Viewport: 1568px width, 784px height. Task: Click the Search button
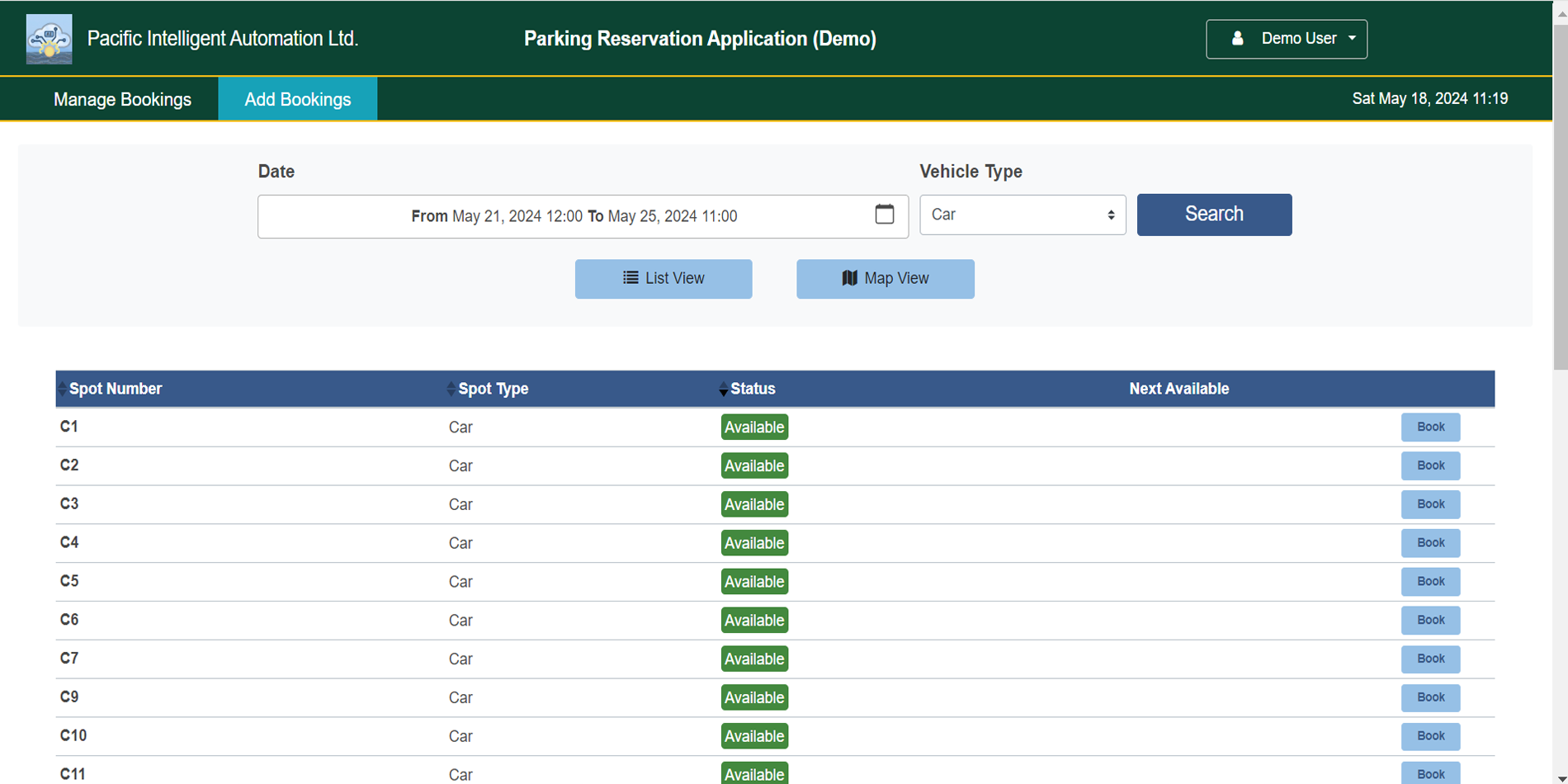(x=1214, y=215)
